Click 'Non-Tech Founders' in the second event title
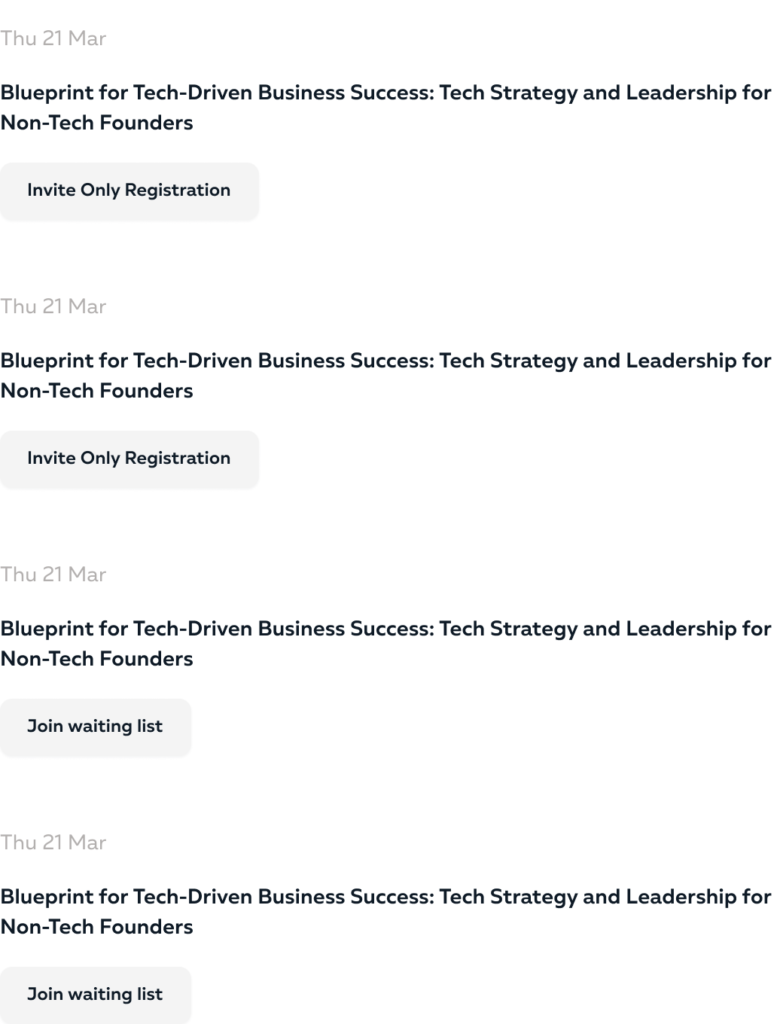This screenshot has width=777, height=1024. click(x=96, y=391)
